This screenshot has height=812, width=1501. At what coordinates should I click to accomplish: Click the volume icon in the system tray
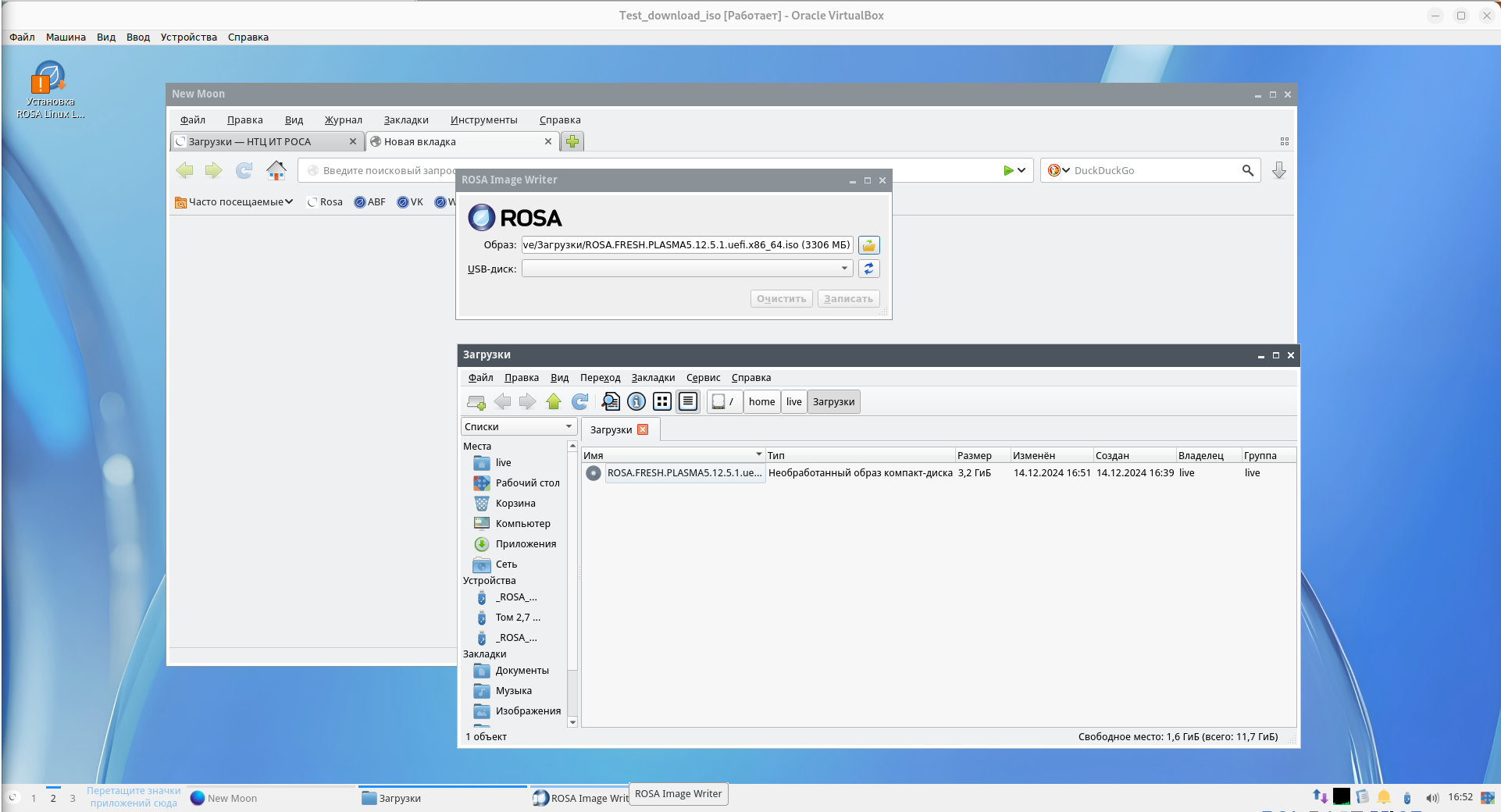1431,798
